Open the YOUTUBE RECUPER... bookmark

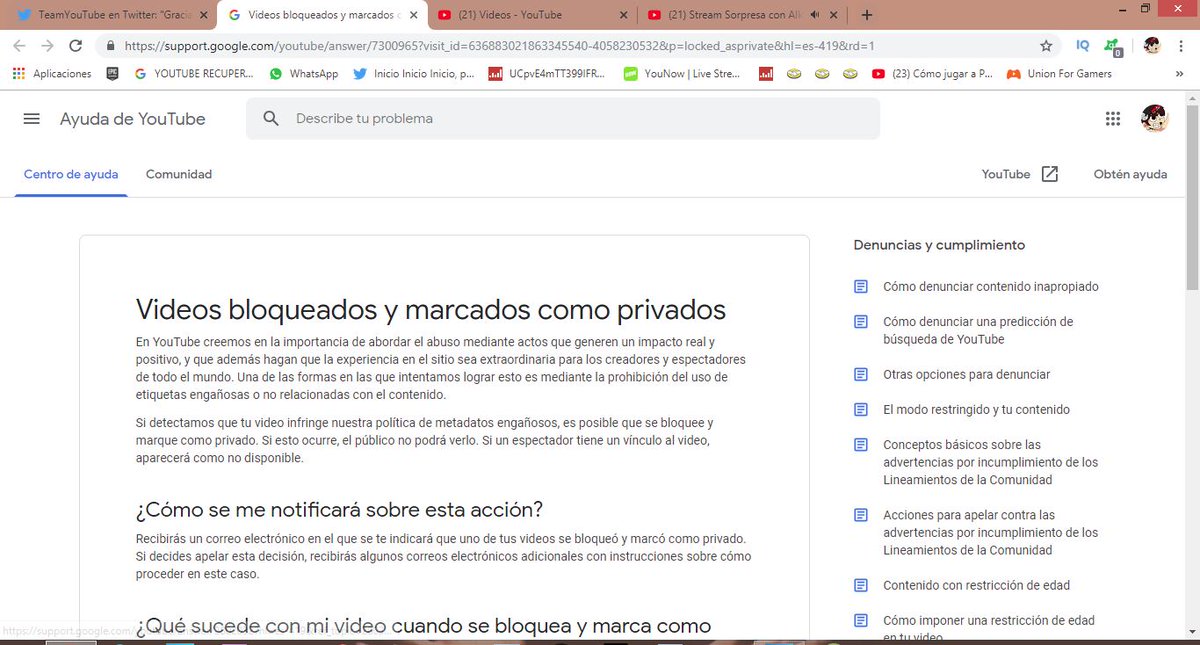[194, 73]
